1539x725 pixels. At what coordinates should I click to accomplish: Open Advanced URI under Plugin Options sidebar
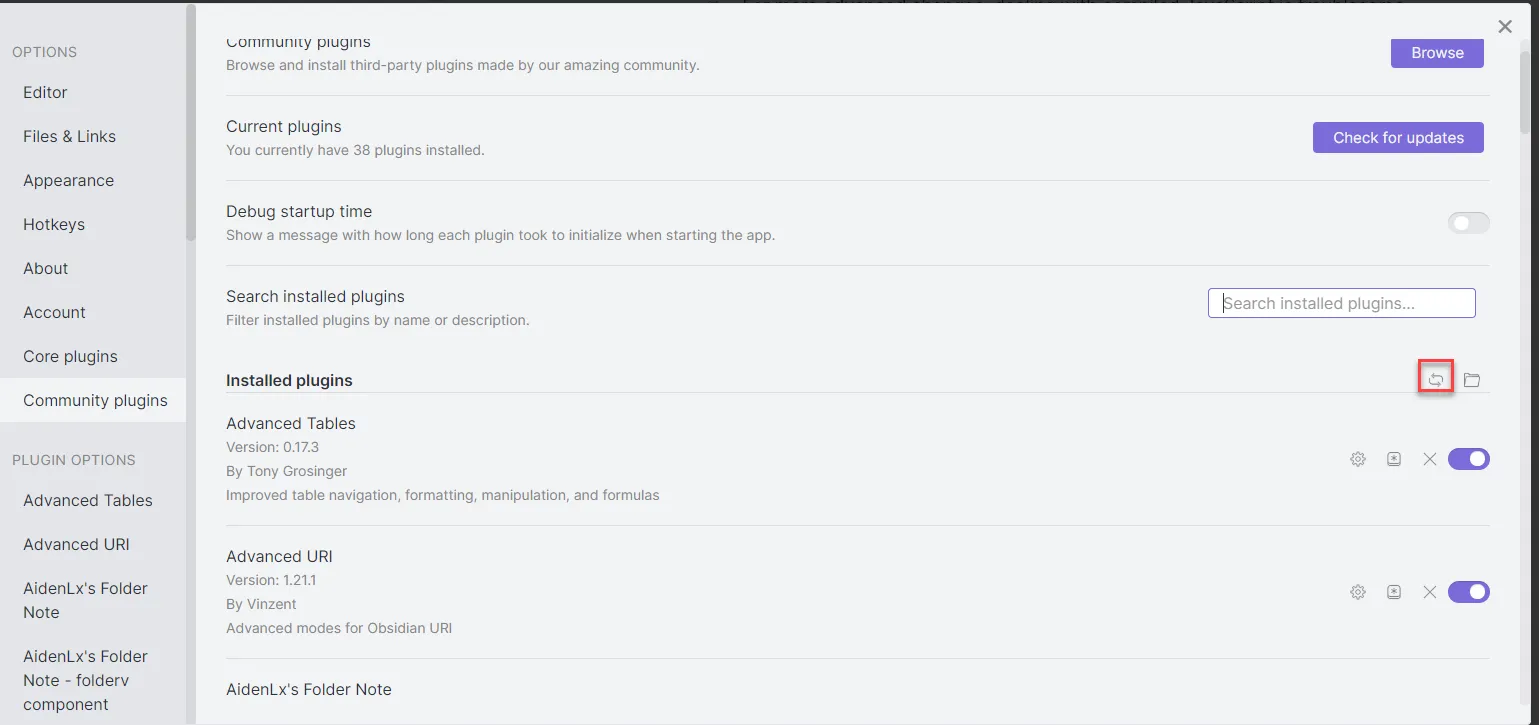pos(76,544)
